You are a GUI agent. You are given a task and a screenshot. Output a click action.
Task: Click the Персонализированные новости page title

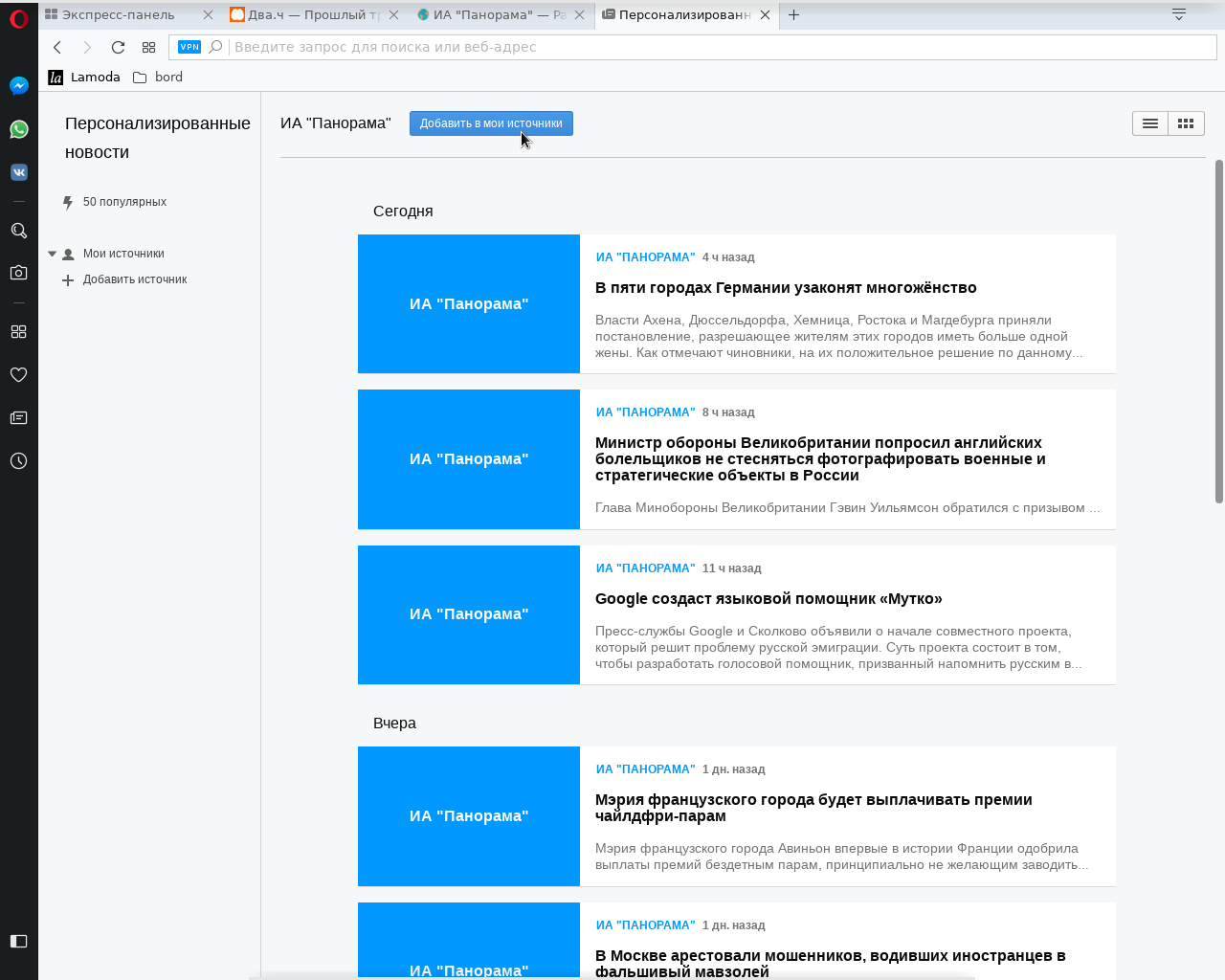point(158,138)
